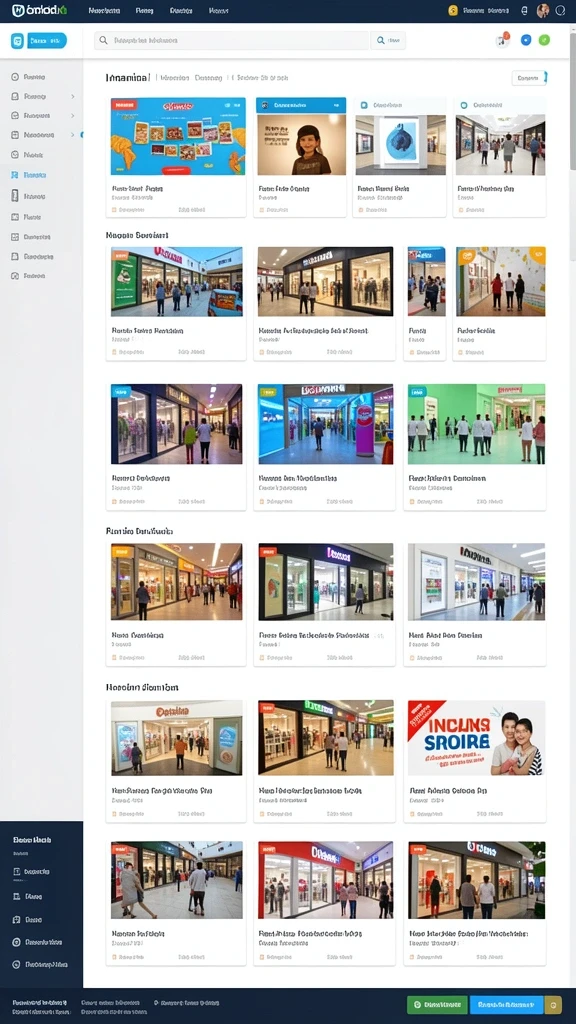
Task: Click the blue round icon in toolbar
Action: tap(526, 40)
